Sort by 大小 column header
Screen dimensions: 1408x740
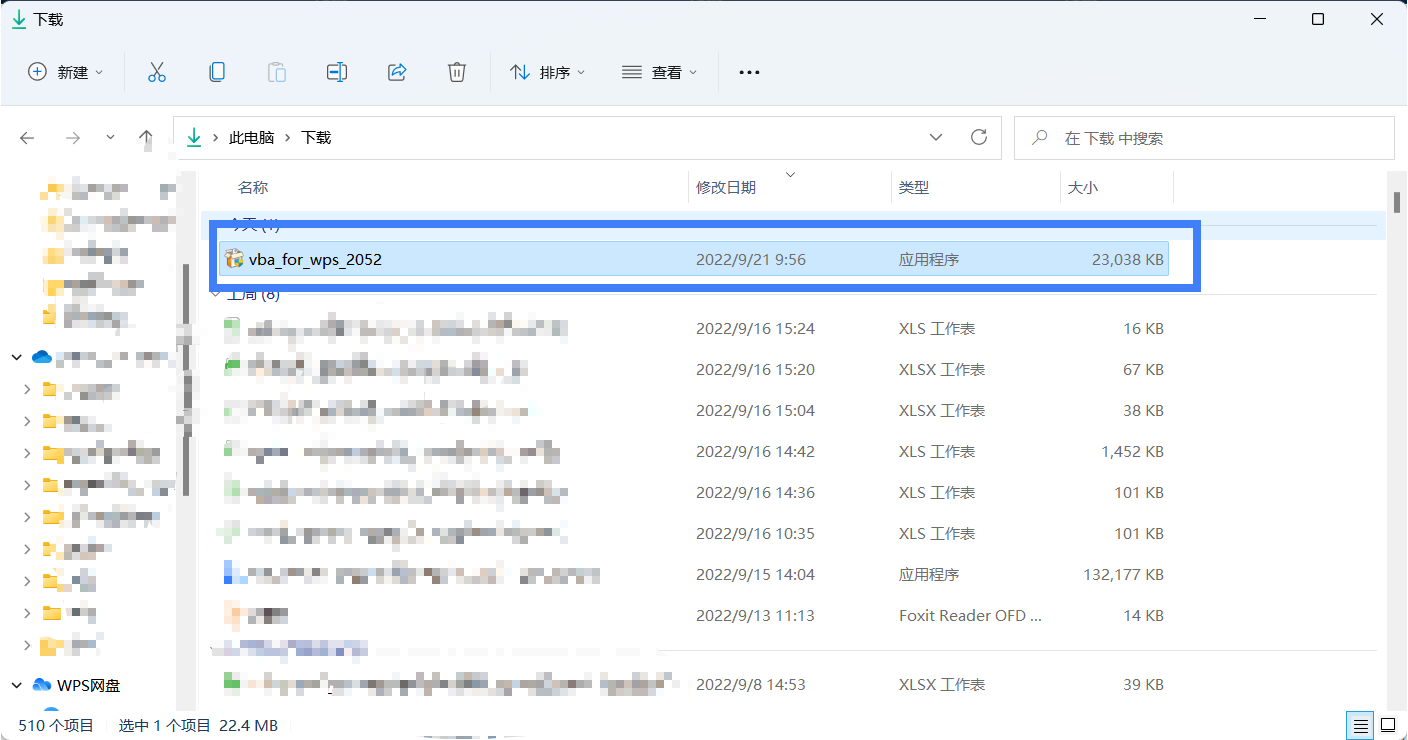(x=1083, y=187)
